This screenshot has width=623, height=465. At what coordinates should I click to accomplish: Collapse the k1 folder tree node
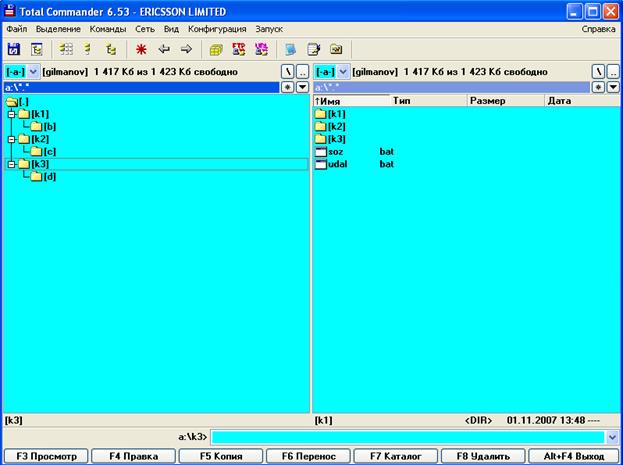pos(11,114)
